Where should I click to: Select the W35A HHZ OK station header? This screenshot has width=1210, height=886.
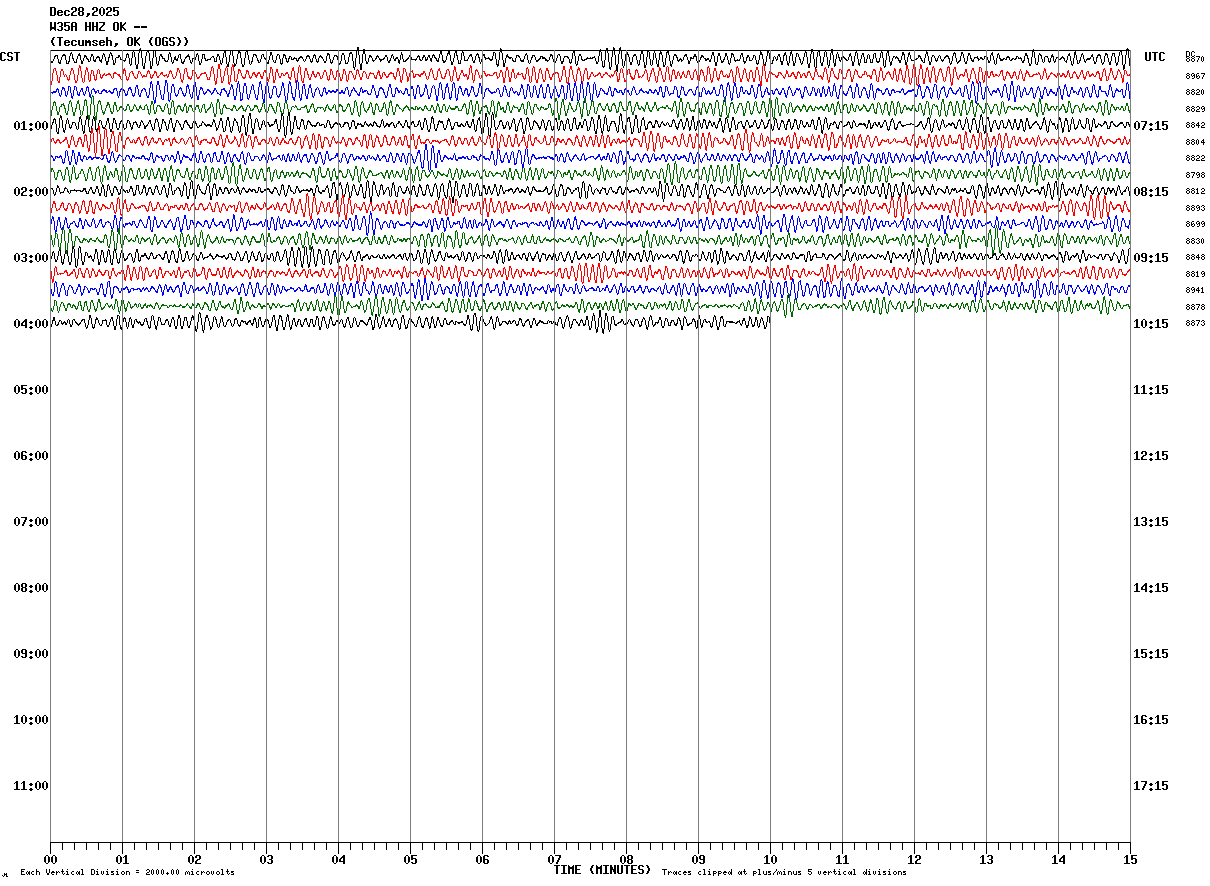coord(98,27)
